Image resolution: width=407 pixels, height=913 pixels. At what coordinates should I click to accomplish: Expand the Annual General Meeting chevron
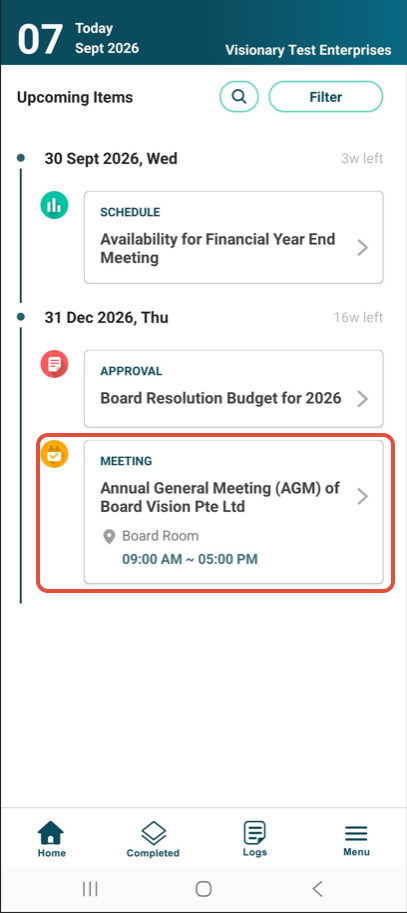[363, 497]
